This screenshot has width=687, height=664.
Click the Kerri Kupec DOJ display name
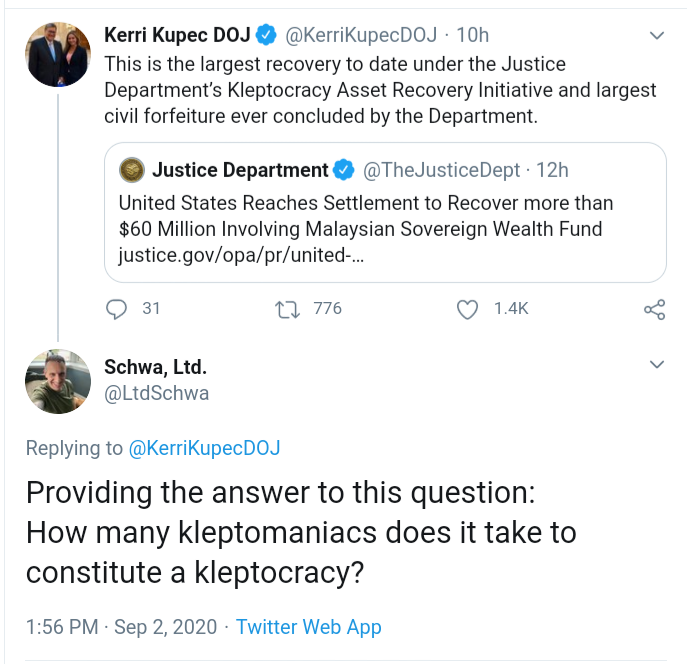[x=175, y=36]
